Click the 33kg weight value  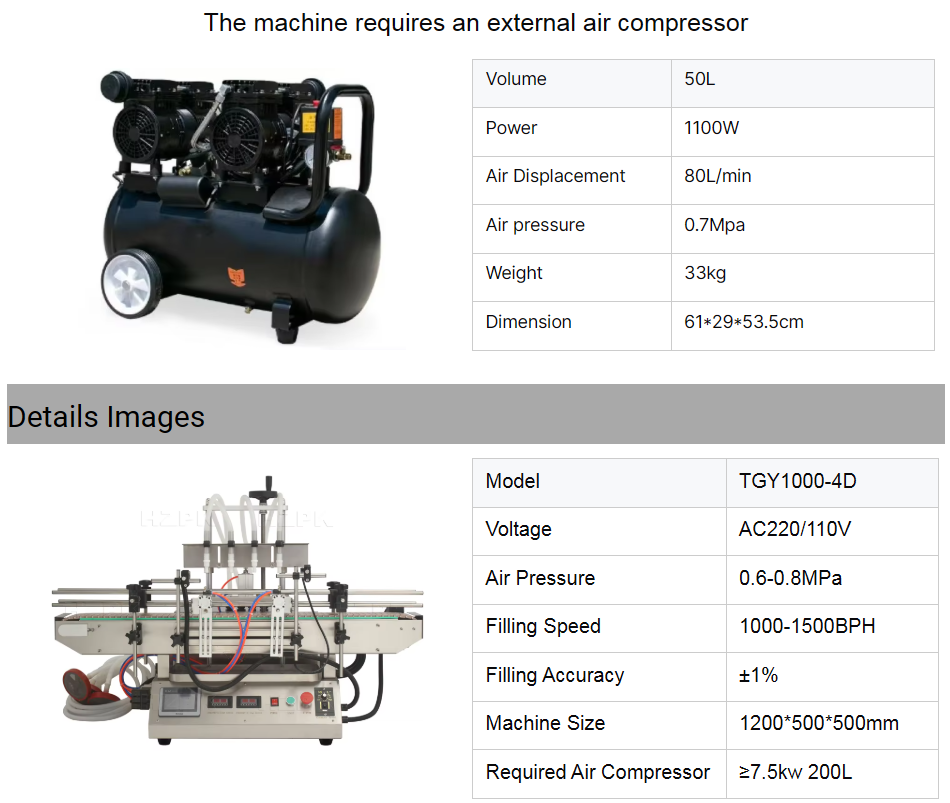coord(705,273)
